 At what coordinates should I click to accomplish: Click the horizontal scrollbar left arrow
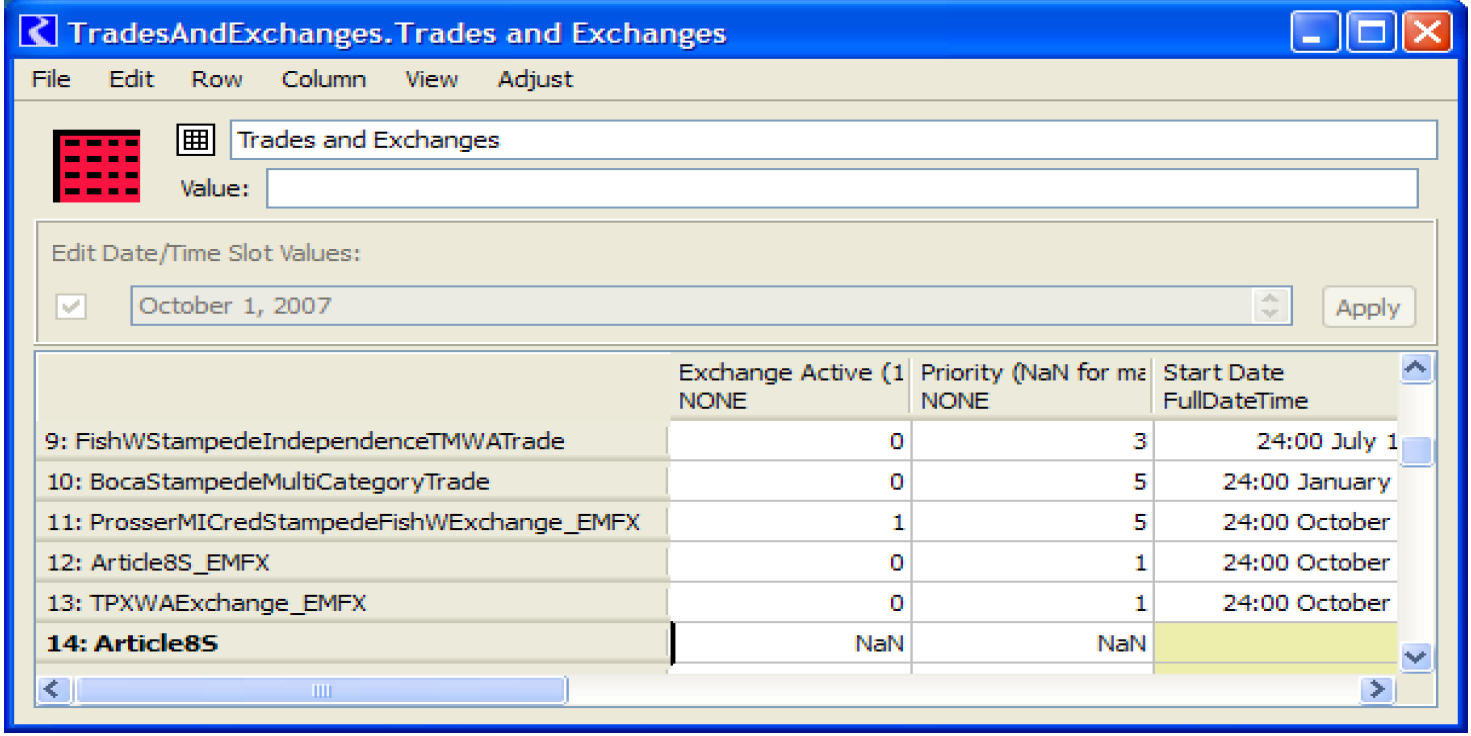pos(54,689)
